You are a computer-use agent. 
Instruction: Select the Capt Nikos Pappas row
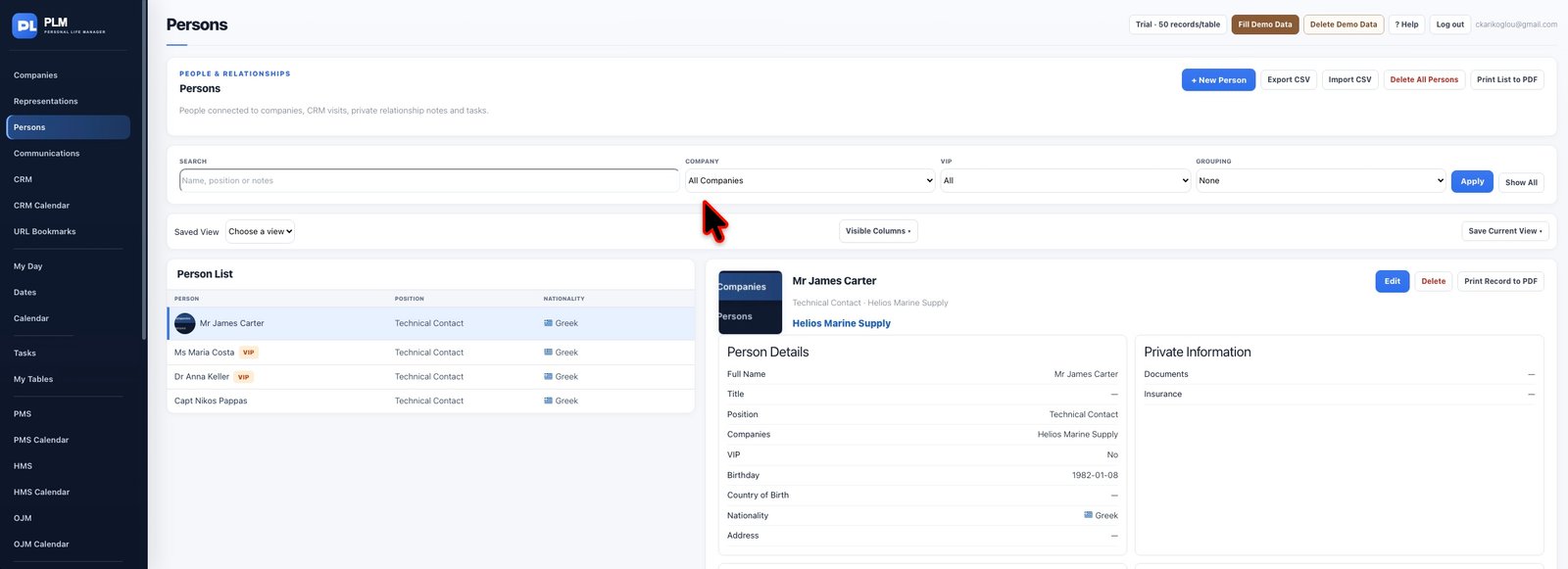(x=431, y=401)
